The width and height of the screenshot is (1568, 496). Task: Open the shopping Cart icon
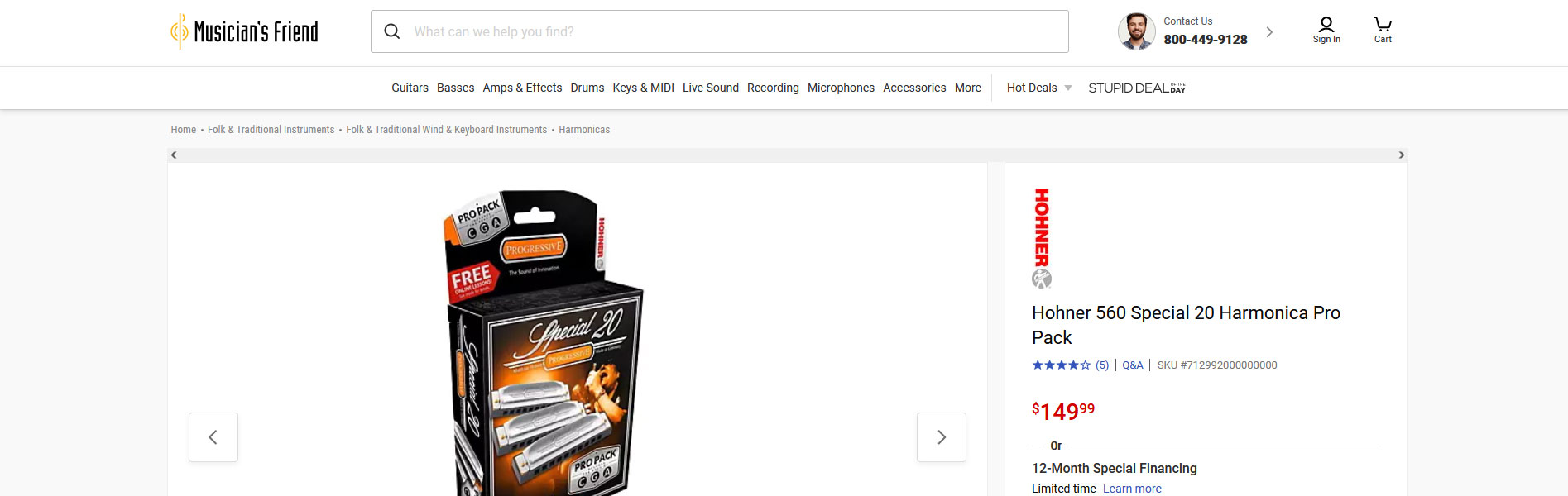[1383, 31]
